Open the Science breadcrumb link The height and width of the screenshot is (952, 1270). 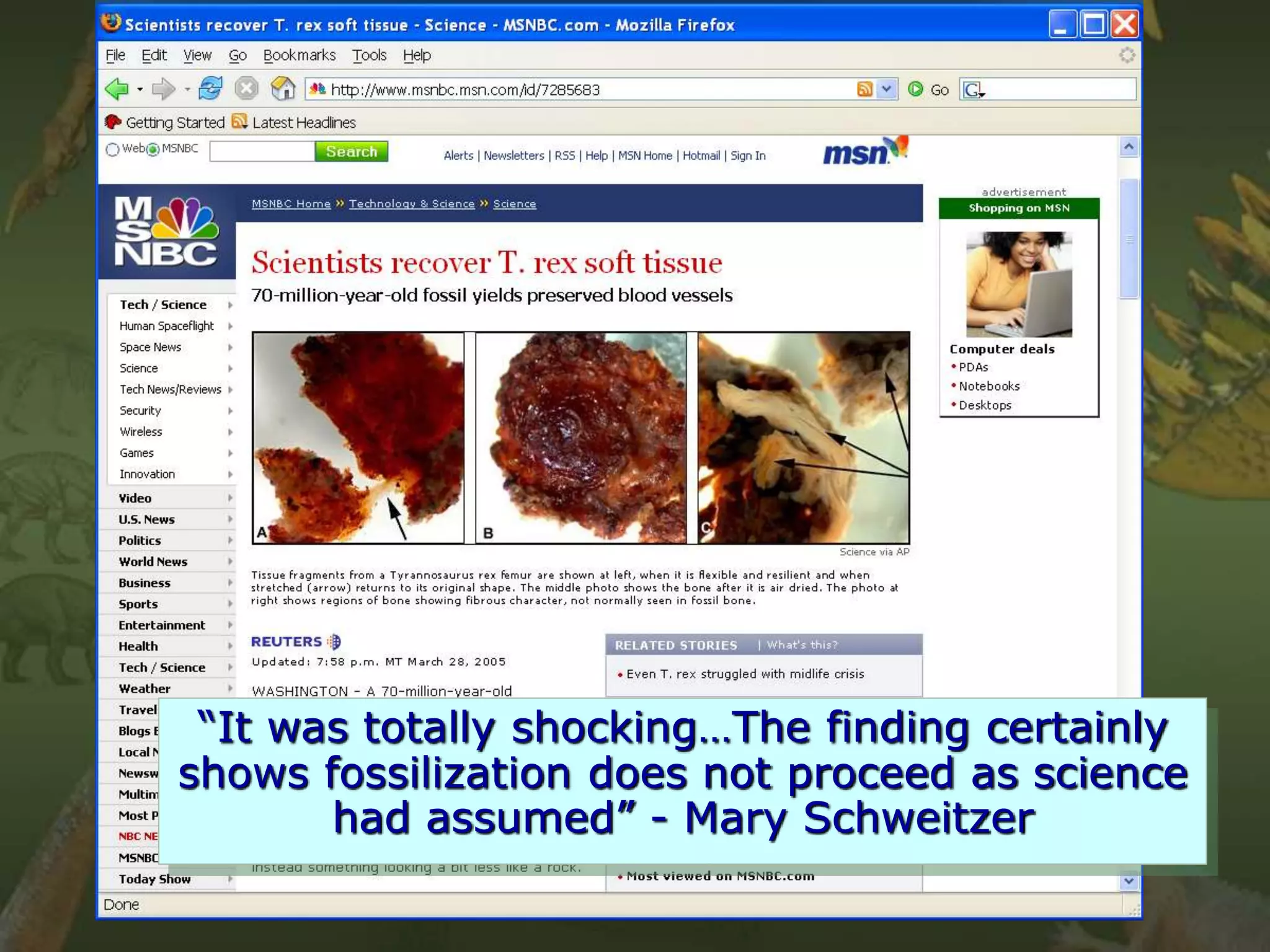click(514, 204)
